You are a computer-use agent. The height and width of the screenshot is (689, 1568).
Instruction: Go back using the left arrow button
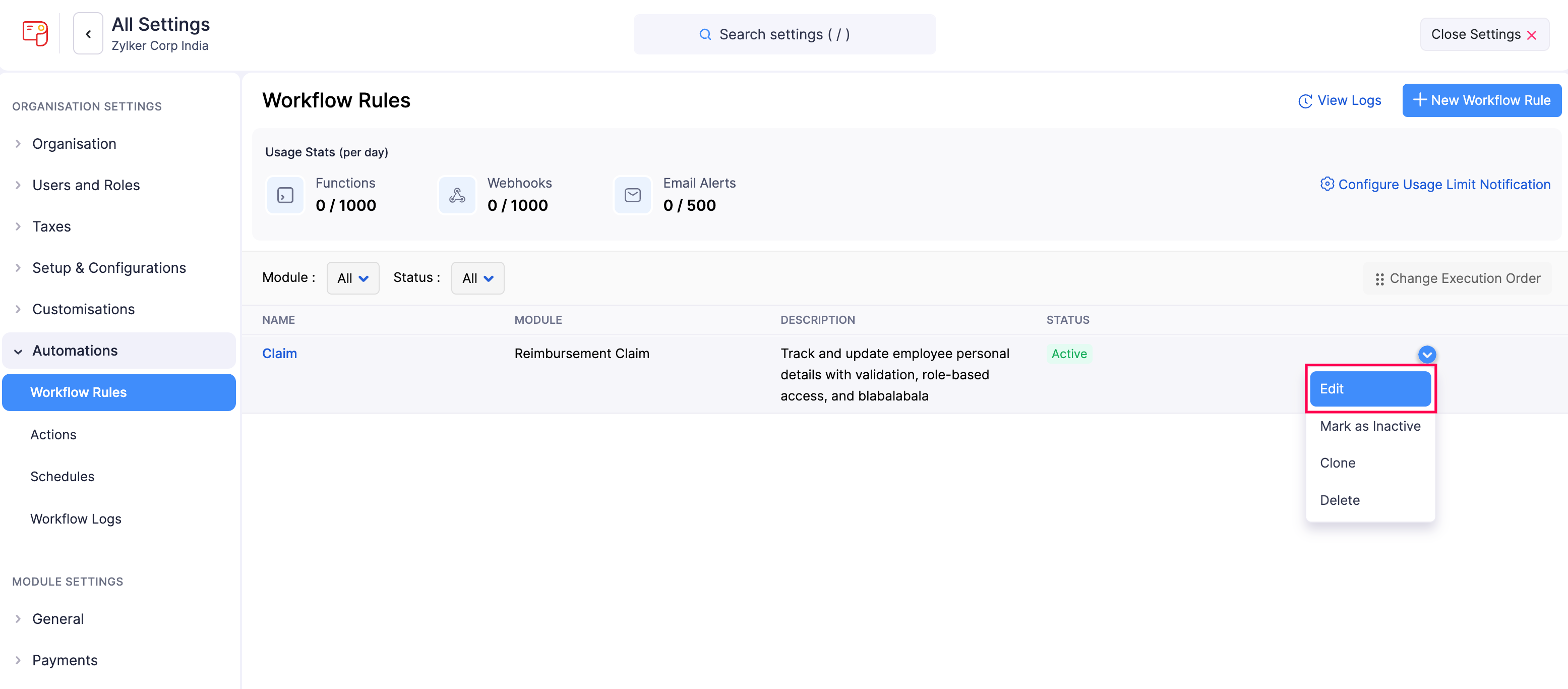[88, 34]
